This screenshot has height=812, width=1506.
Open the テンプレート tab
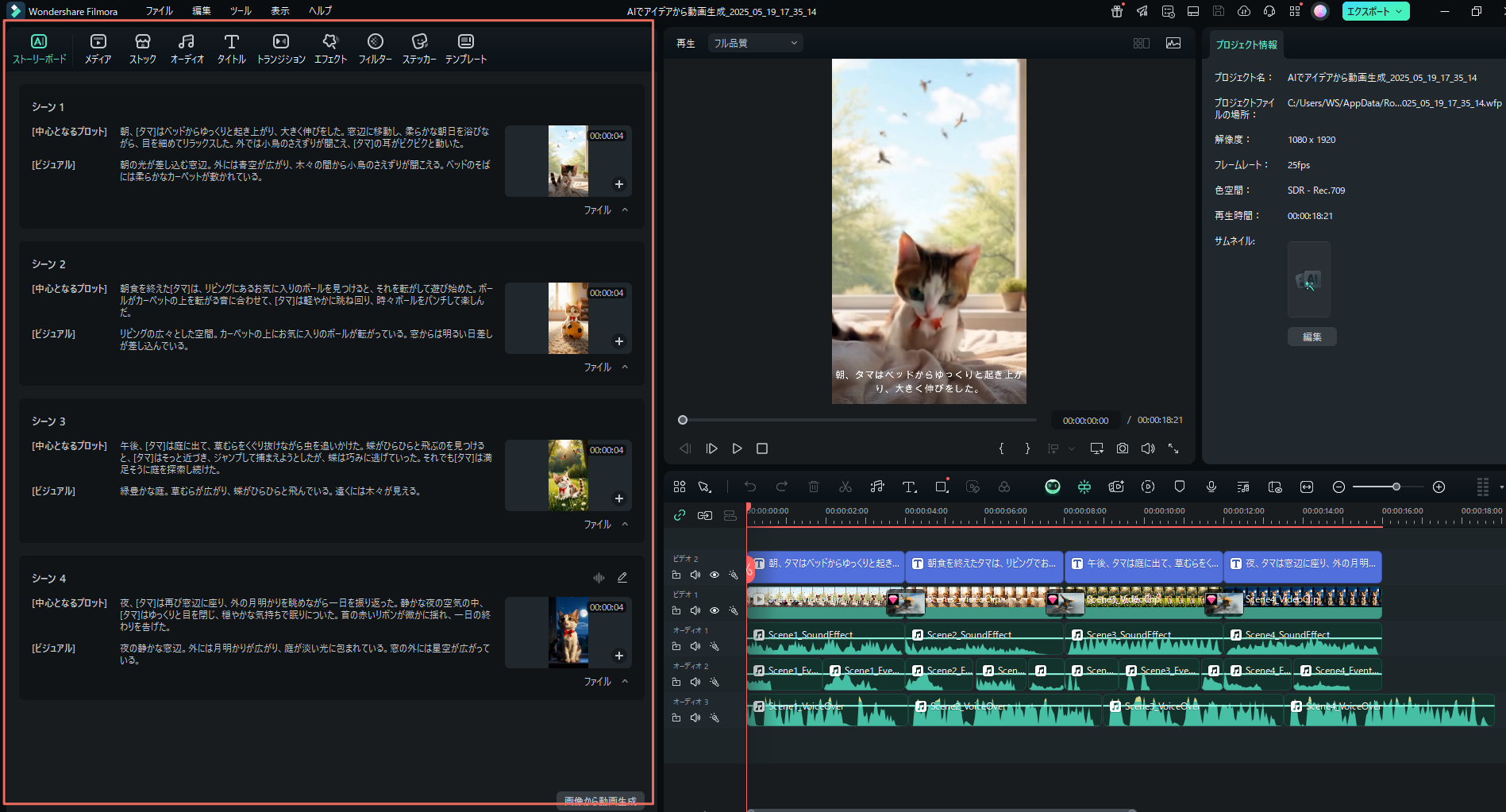point(466,48)
